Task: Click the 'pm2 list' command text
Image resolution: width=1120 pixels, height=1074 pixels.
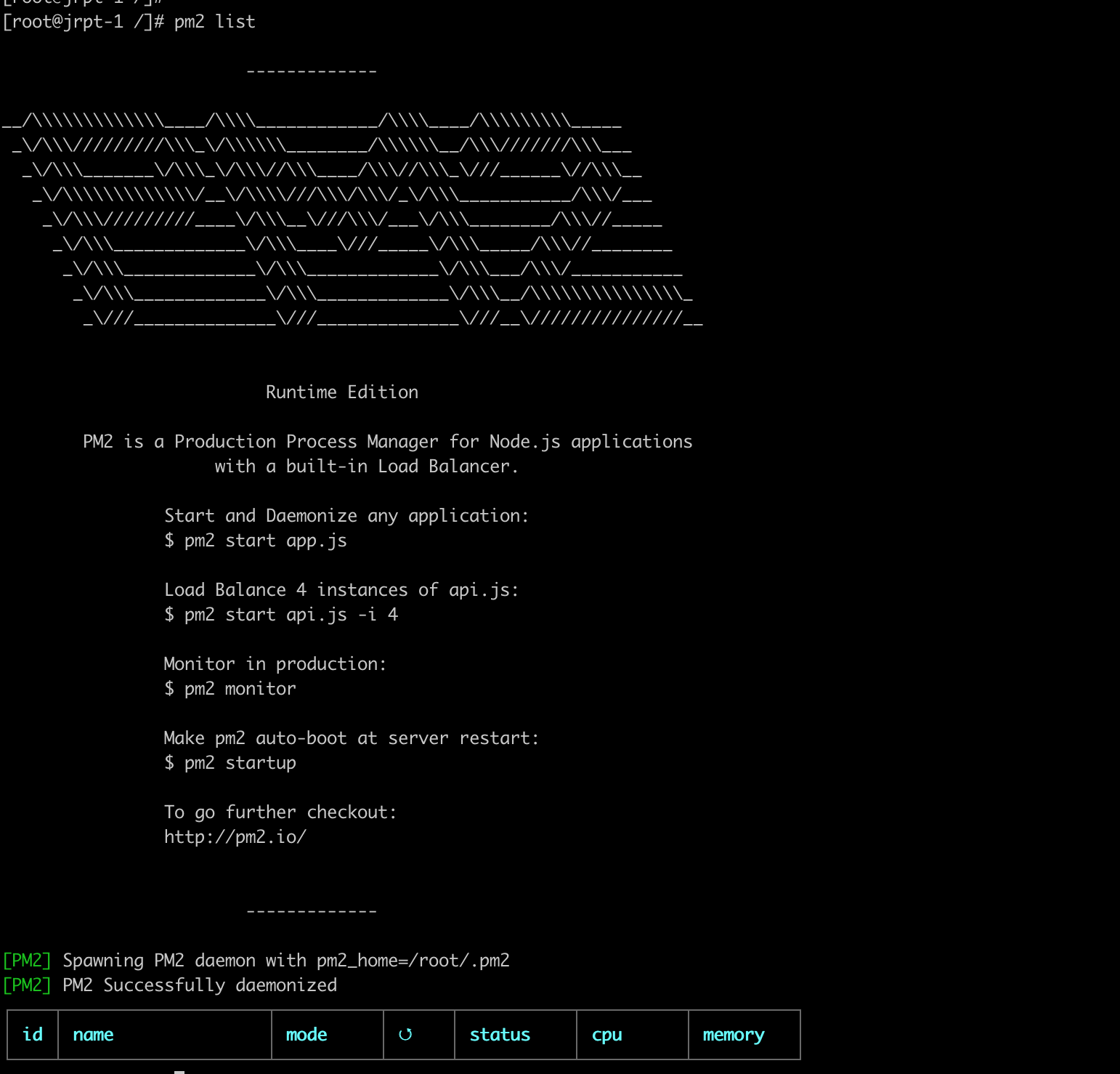Action: coord(215,22)
